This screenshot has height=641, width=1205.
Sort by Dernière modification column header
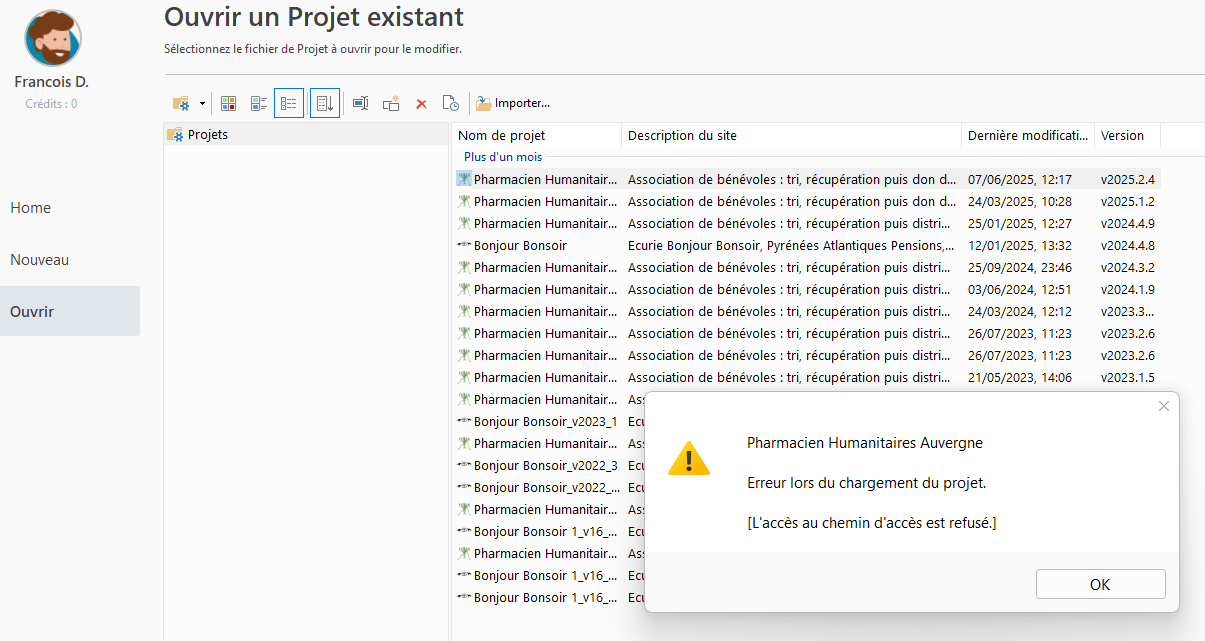[x=1028, y=135]
